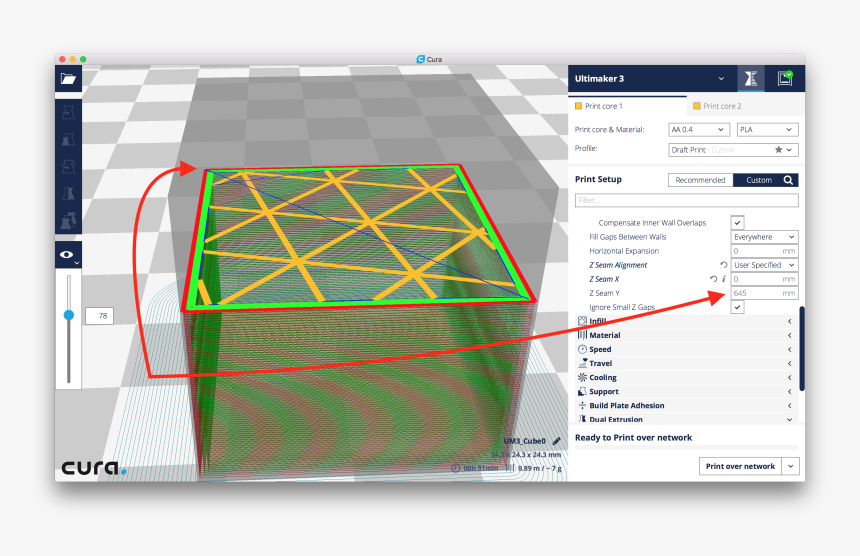Open Fill Gaps Between Walls dropdown
Viewport: 860px width, 556px height.
pos(765,237)
